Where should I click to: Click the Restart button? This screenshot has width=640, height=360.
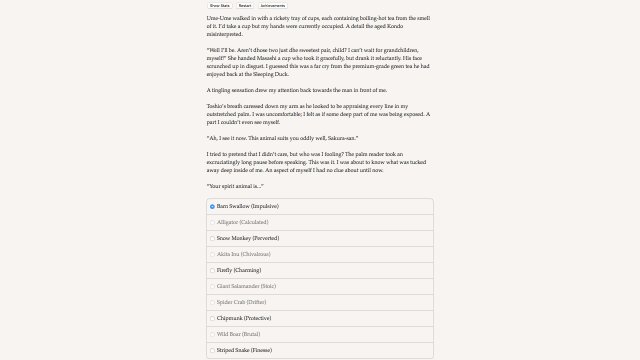point(245,6)
